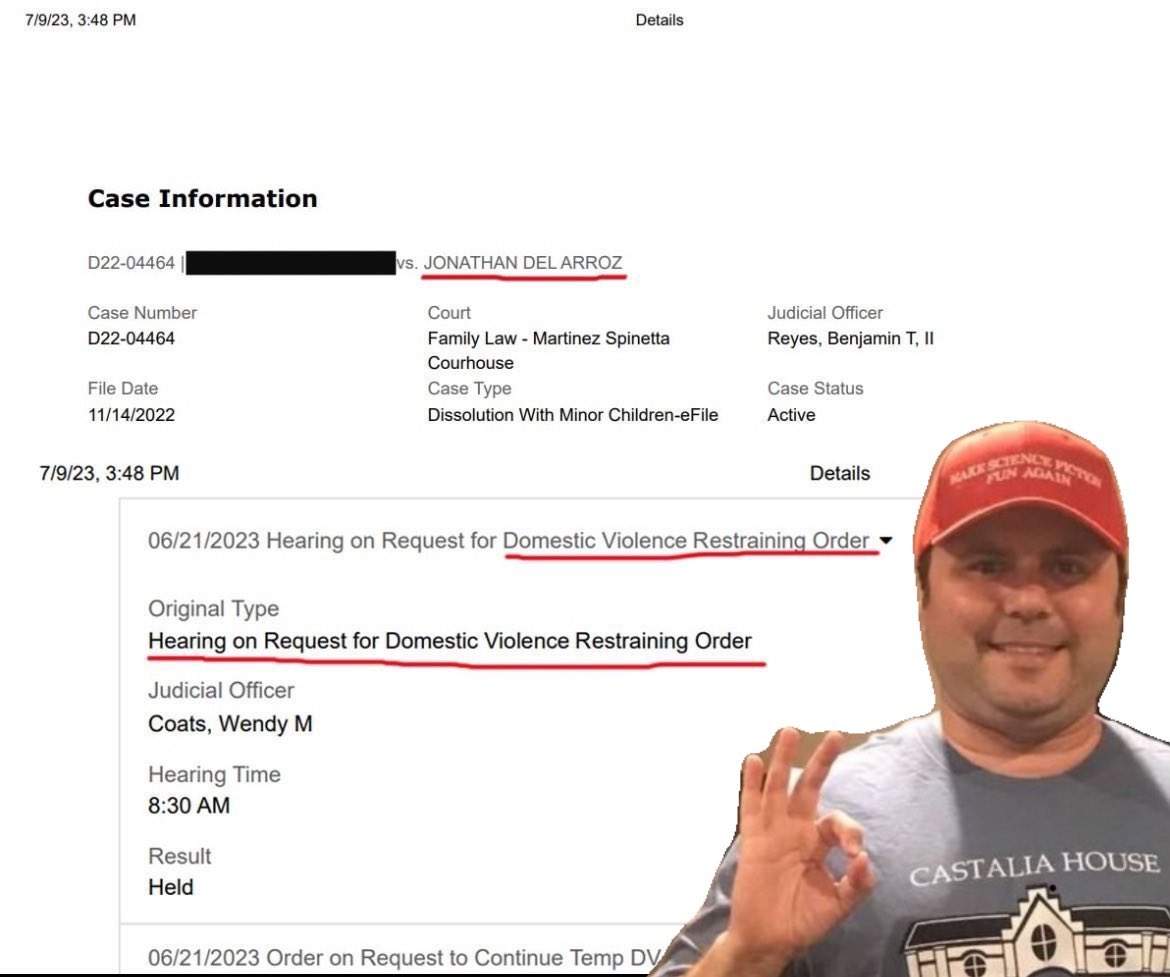Select the Case Status label
1170x977 pixels.
click(x=815, y=388)
